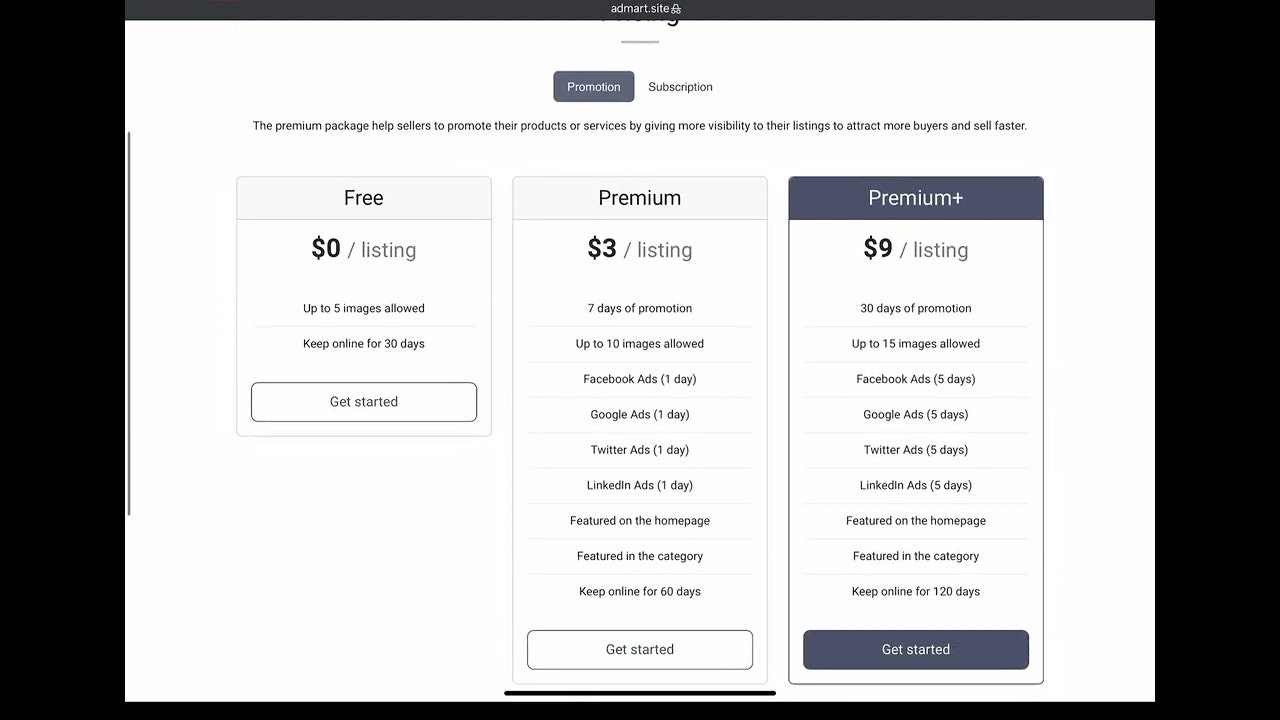Click the lock icon next to admart.site
The image size is (1280, 720).
tap(676, 9)
